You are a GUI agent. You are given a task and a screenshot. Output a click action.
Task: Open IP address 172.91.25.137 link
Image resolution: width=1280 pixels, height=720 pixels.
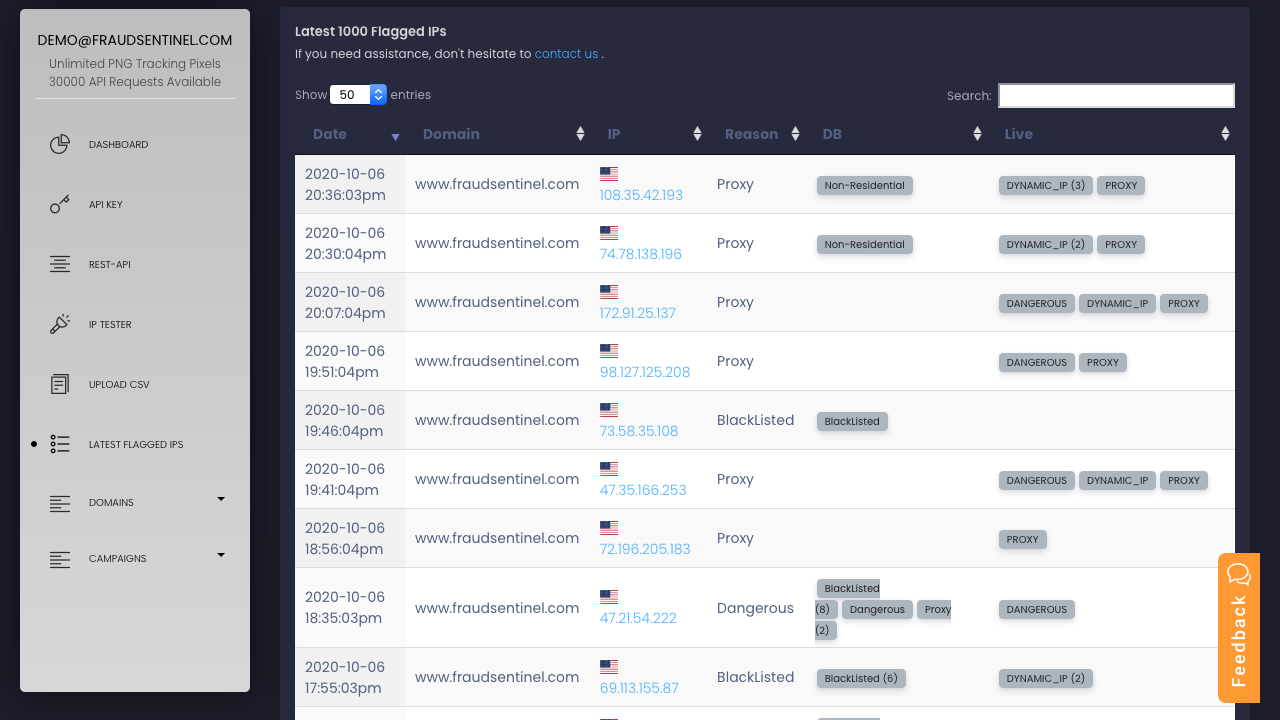coord(638,313)
